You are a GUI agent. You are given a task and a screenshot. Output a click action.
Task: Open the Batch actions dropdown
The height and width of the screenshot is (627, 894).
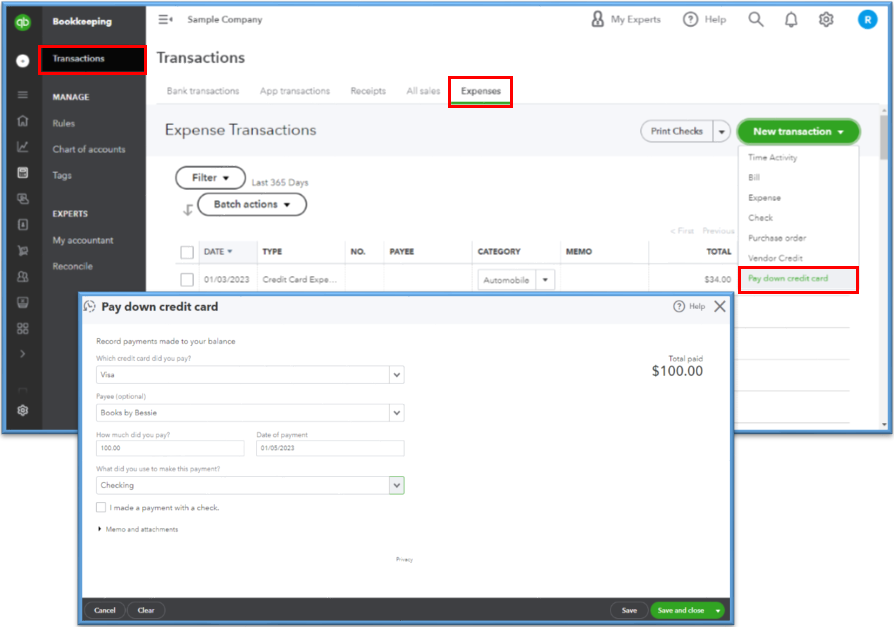251,204
